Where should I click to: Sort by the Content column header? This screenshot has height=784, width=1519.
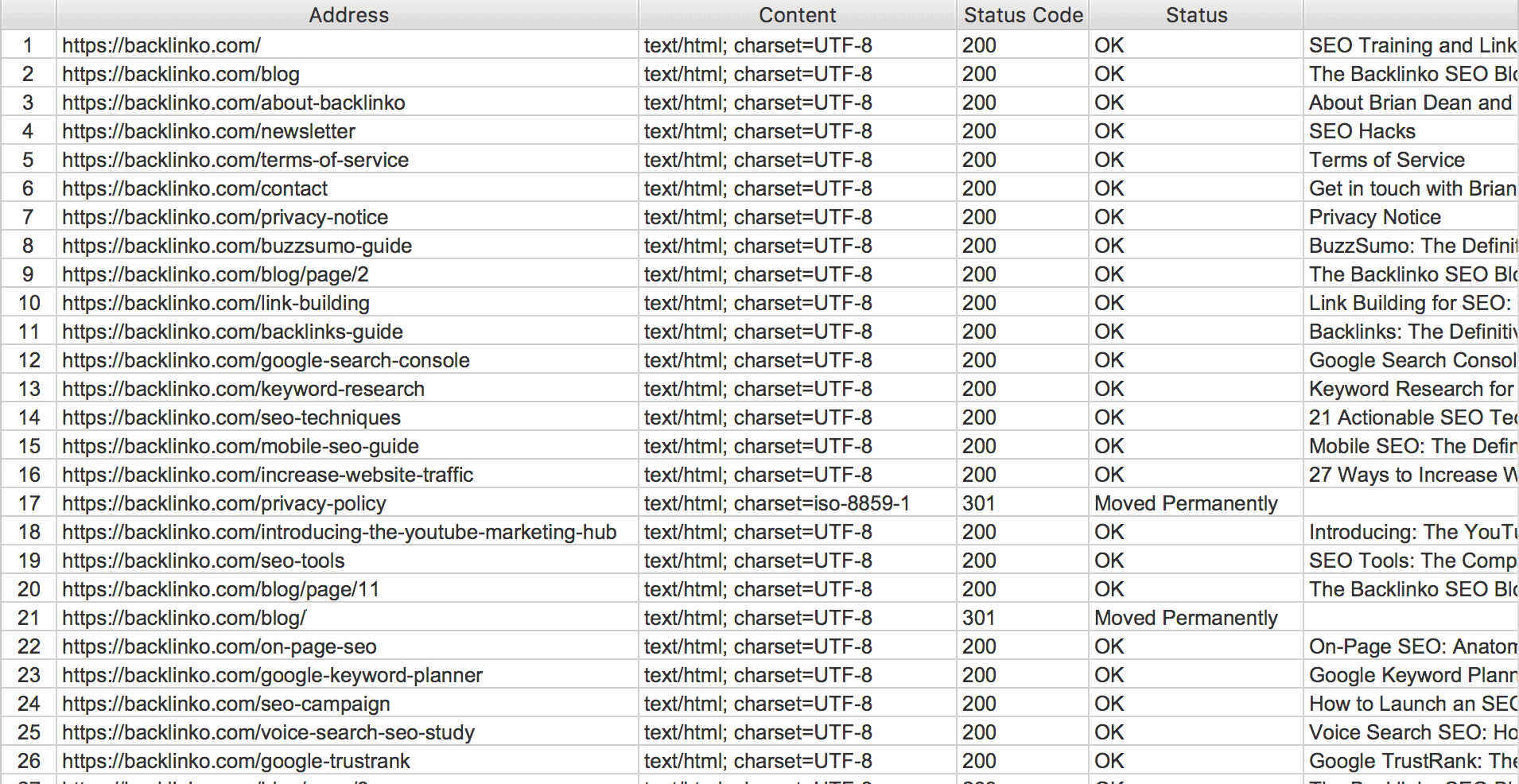click(797, 15)
